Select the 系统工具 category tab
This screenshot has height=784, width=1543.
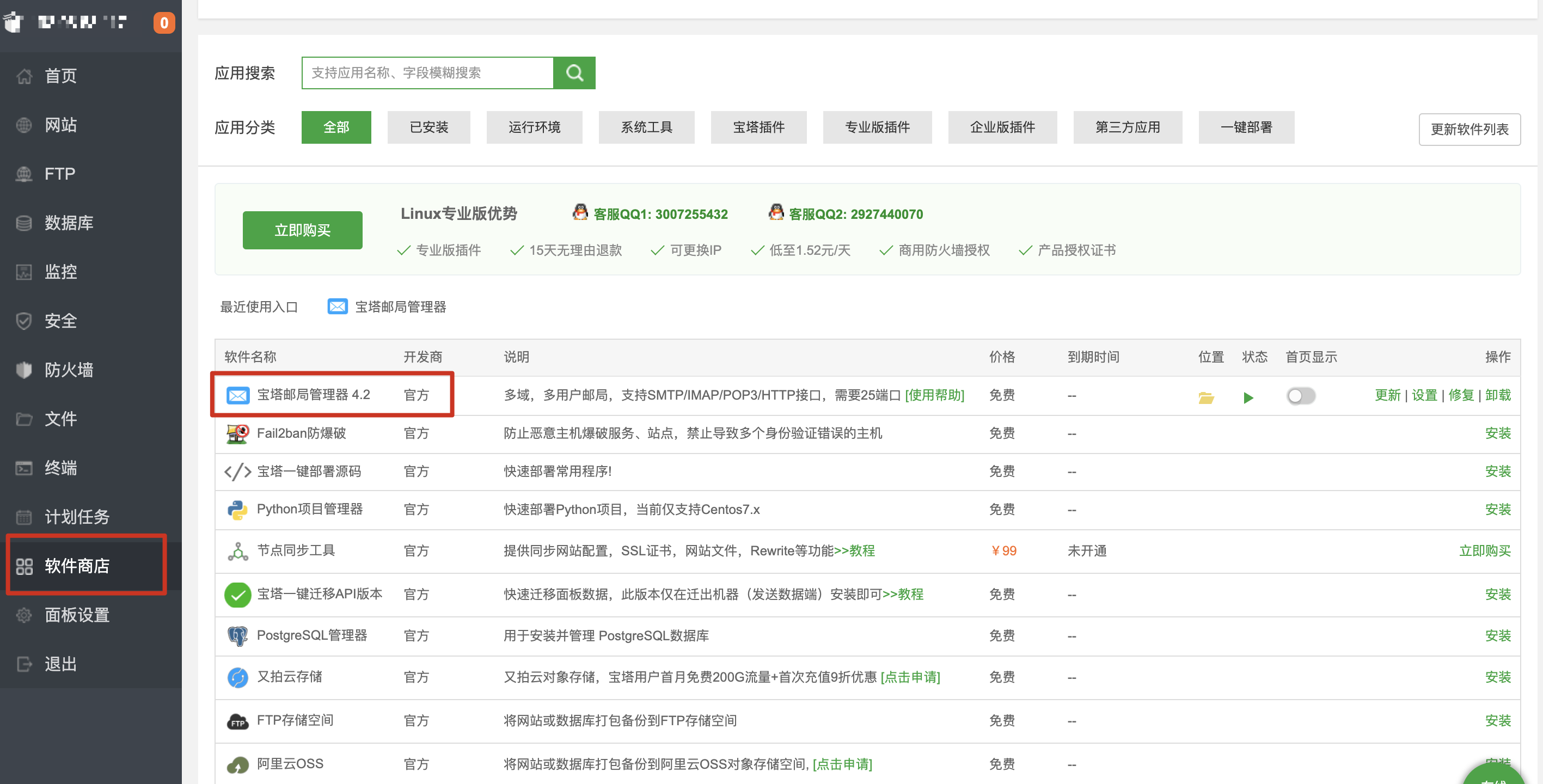(x=646, y=127)
